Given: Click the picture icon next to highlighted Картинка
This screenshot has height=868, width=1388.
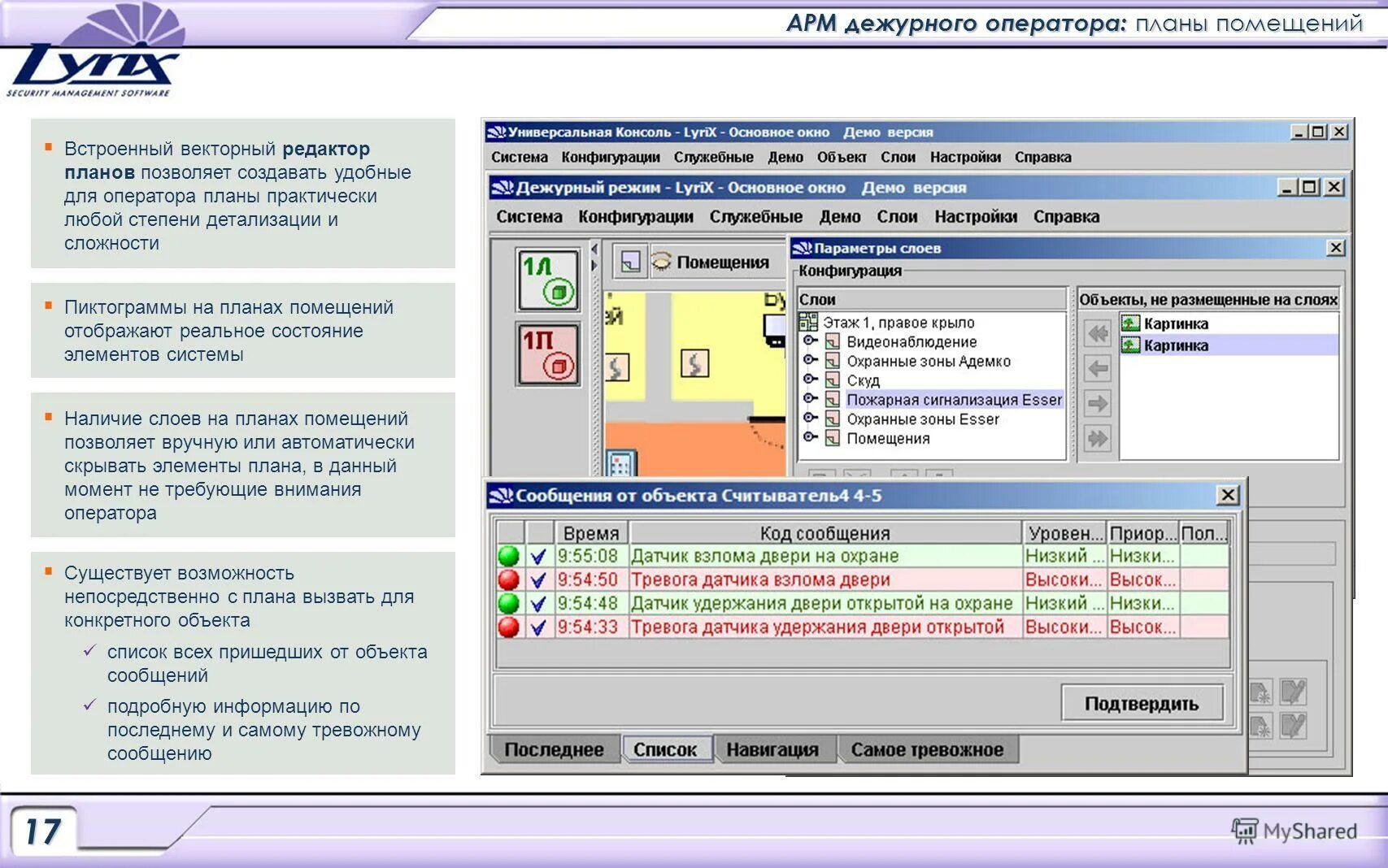Looking at the screenshot, I should 1130,345.
